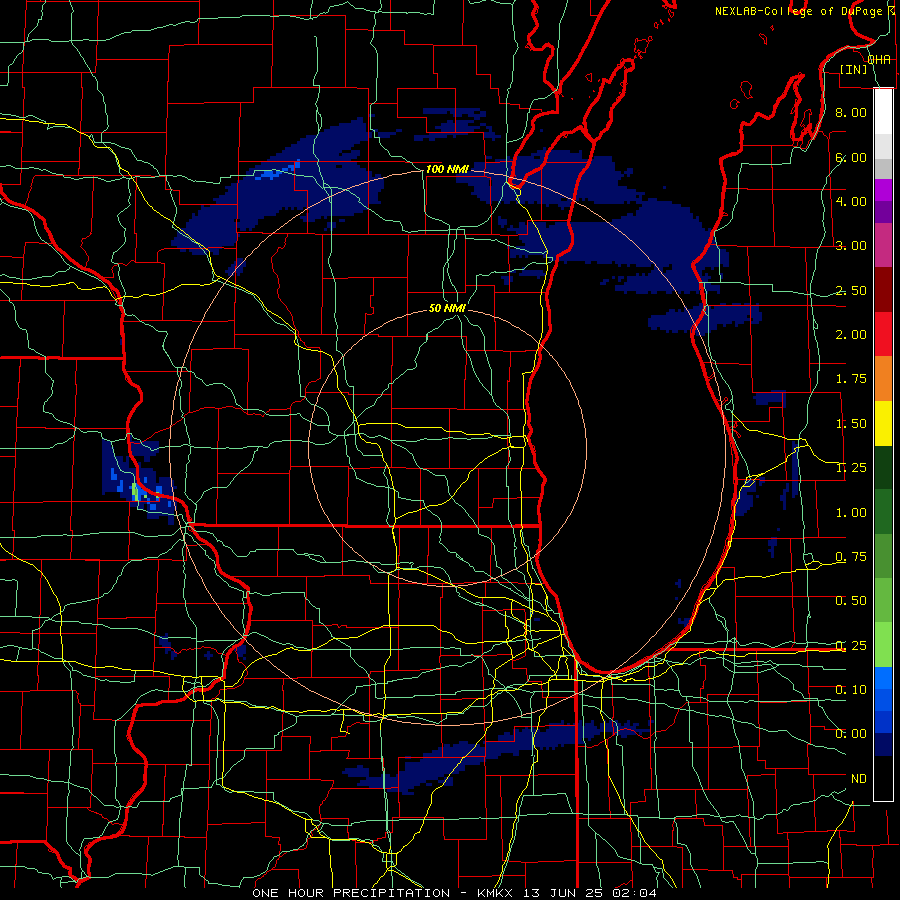The width and height of the screenshot is (900, 900).
Task: Click the 2.00 legend value
Action: coord(851,335)
